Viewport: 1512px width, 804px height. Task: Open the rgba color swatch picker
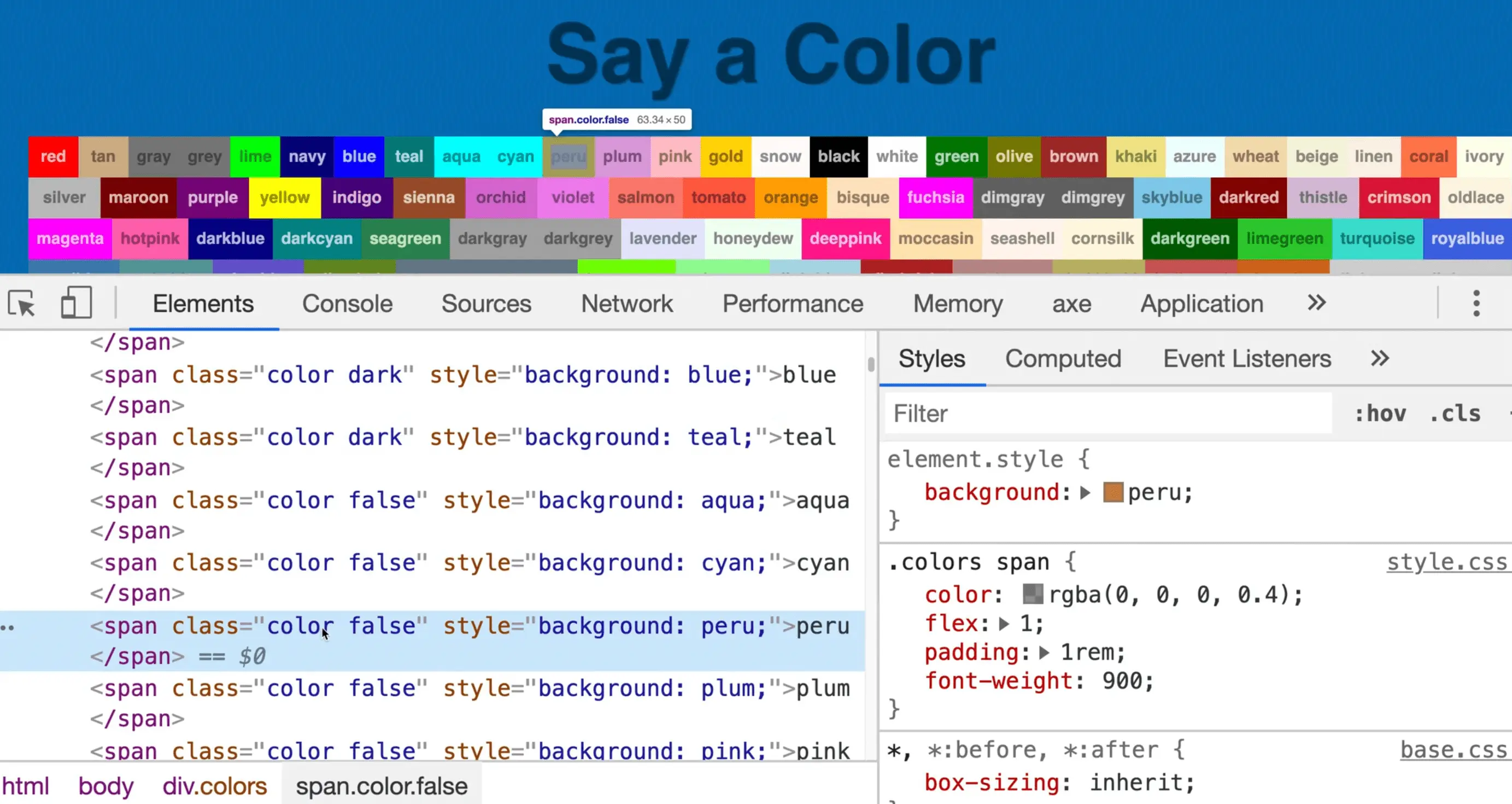[x=1033, y=595]
